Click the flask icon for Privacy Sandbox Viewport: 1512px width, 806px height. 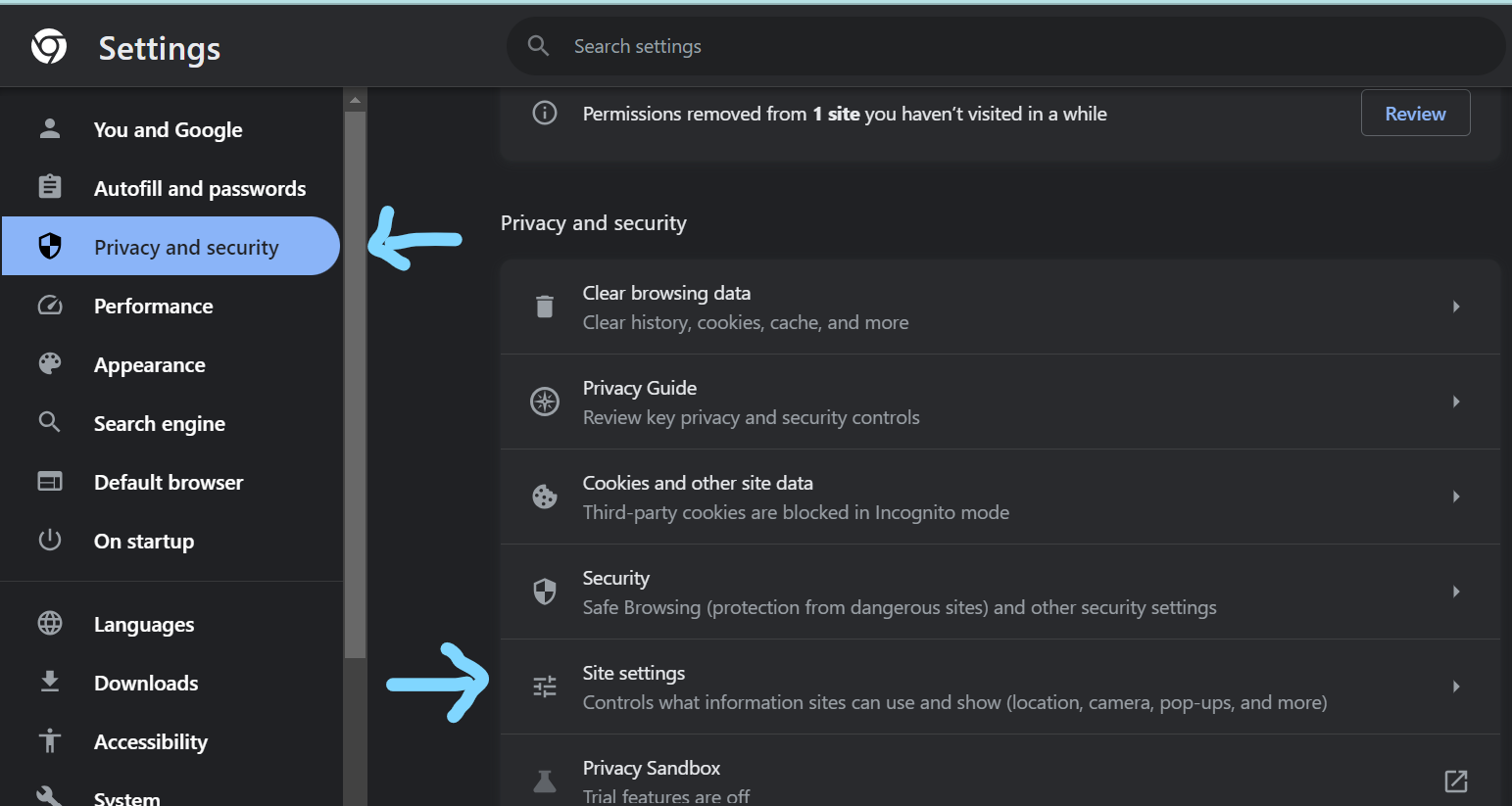(545, 781)
